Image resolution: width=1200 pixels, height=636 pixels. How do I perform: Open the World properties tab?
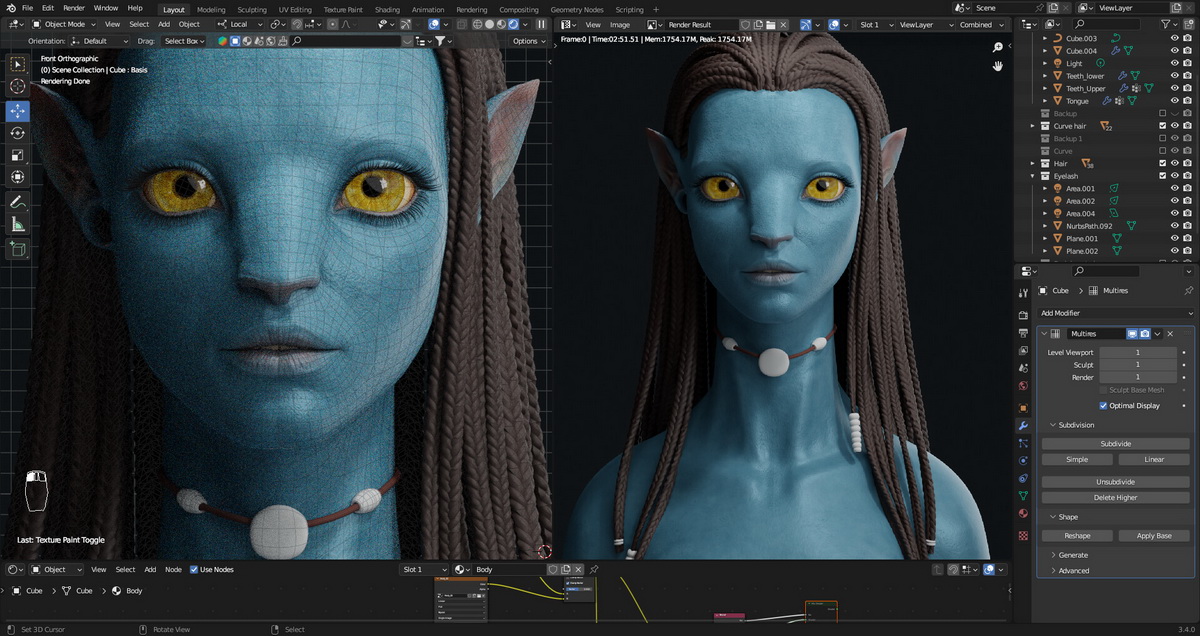point(1023,387)
